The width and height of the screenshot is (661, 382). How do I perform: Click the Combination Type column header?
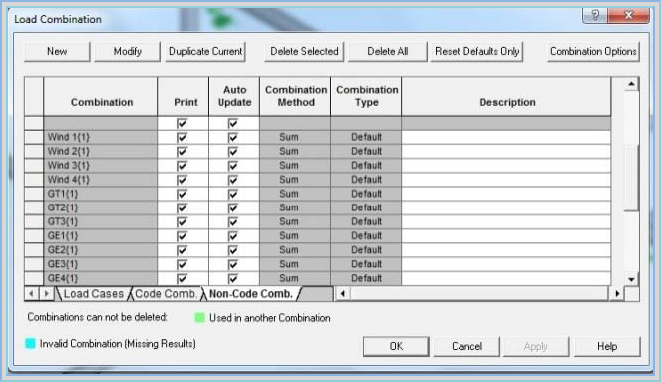[366, 97]
